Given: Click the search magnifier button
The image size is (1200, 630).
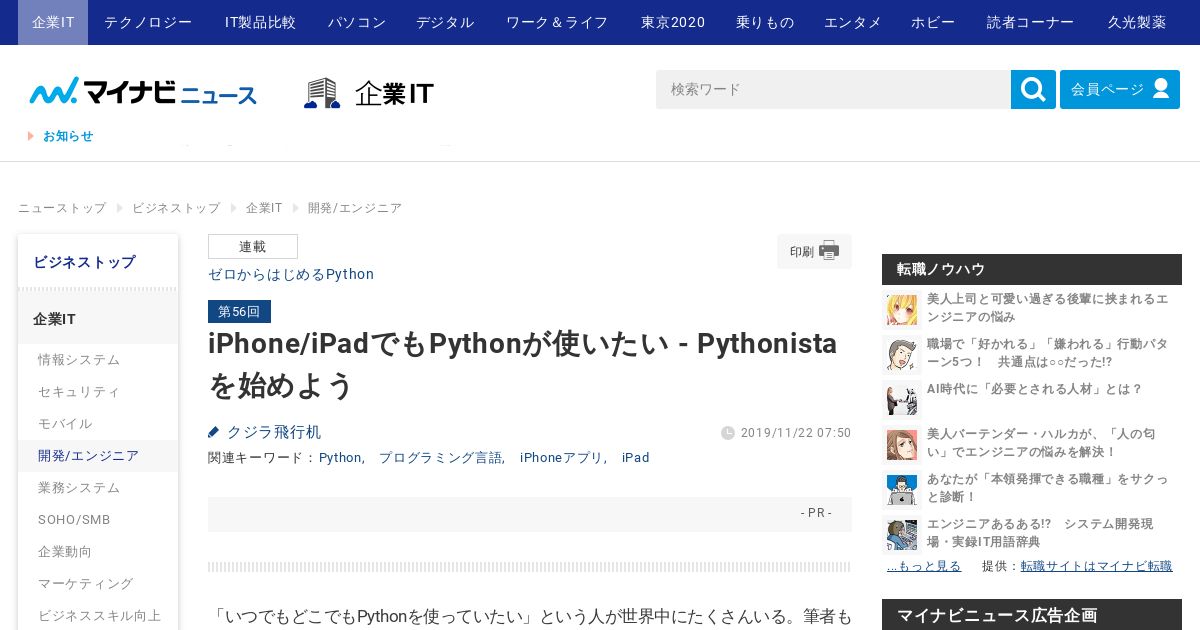Looking at the screenshot, I should (1033, 89).
